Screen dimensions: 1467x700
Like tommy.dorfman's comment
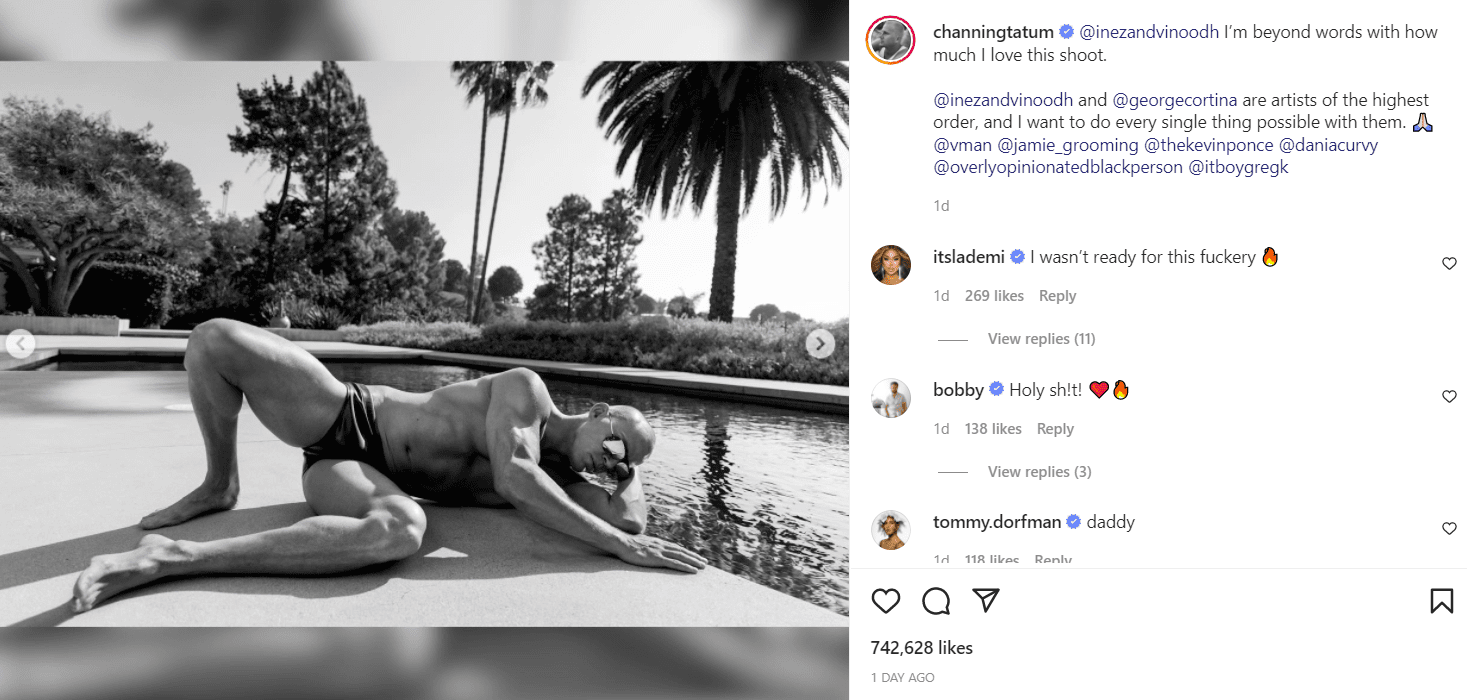click(1449, 529)
